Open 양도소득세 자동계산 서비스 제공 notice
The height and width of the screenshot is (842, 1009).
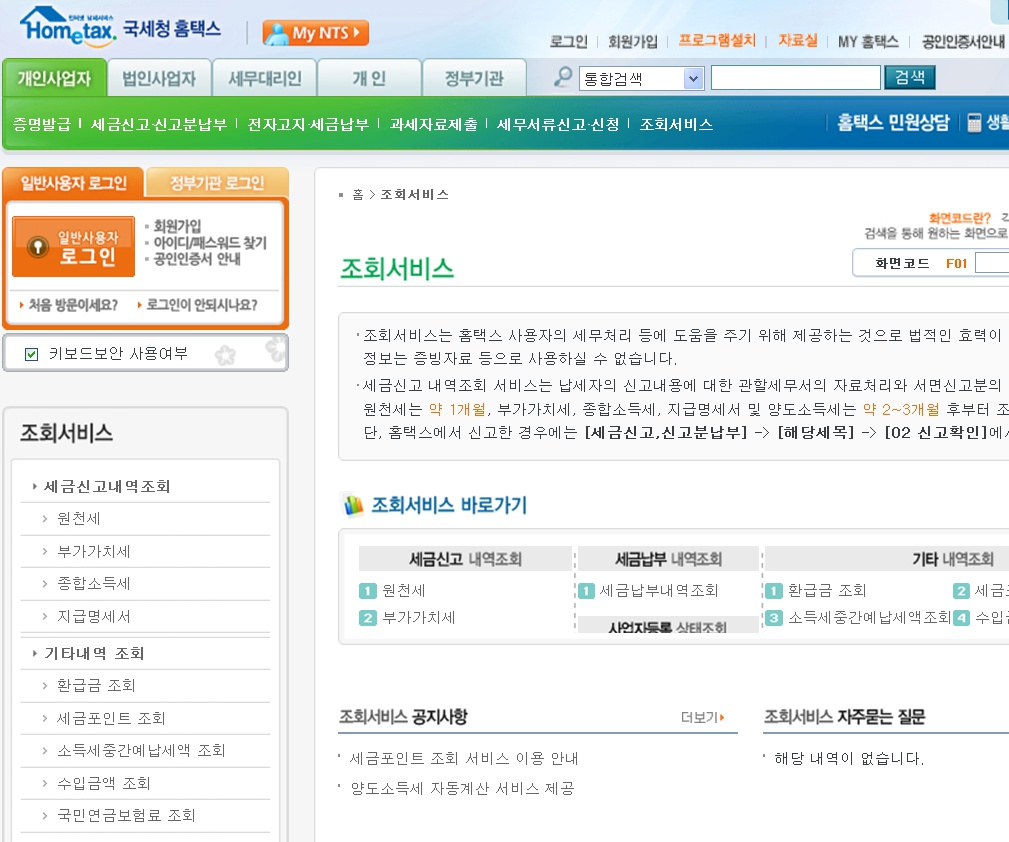point(462,788)
